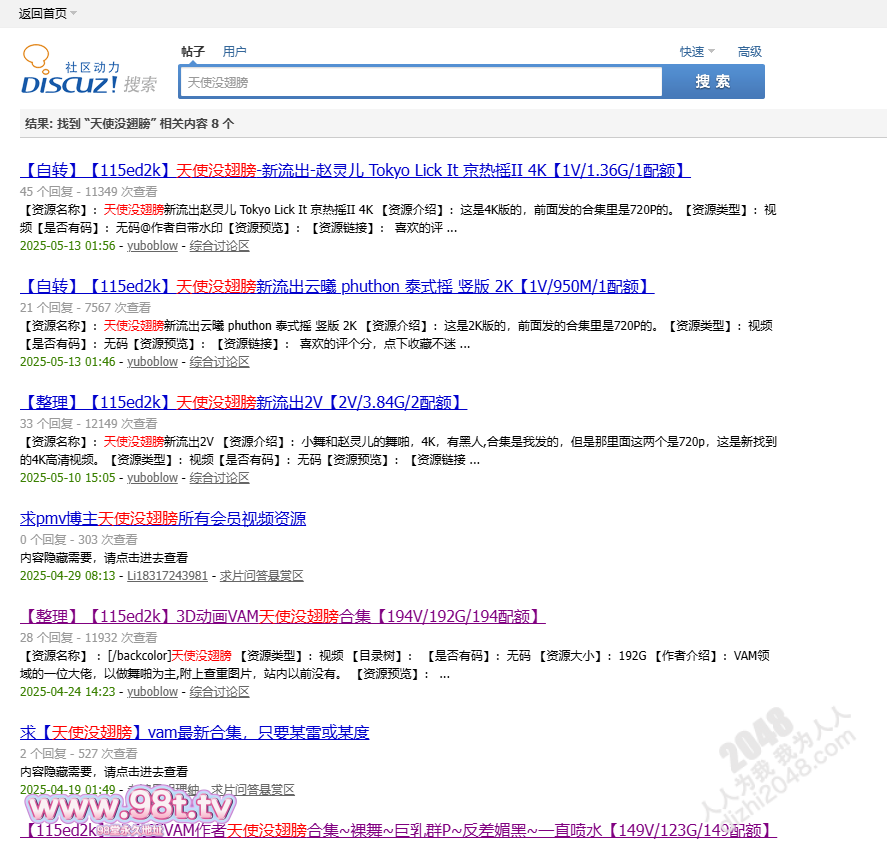Go to 综合讨论区 from the 04-24 14:23 post
Screen dimensions: 887x845
219,692
